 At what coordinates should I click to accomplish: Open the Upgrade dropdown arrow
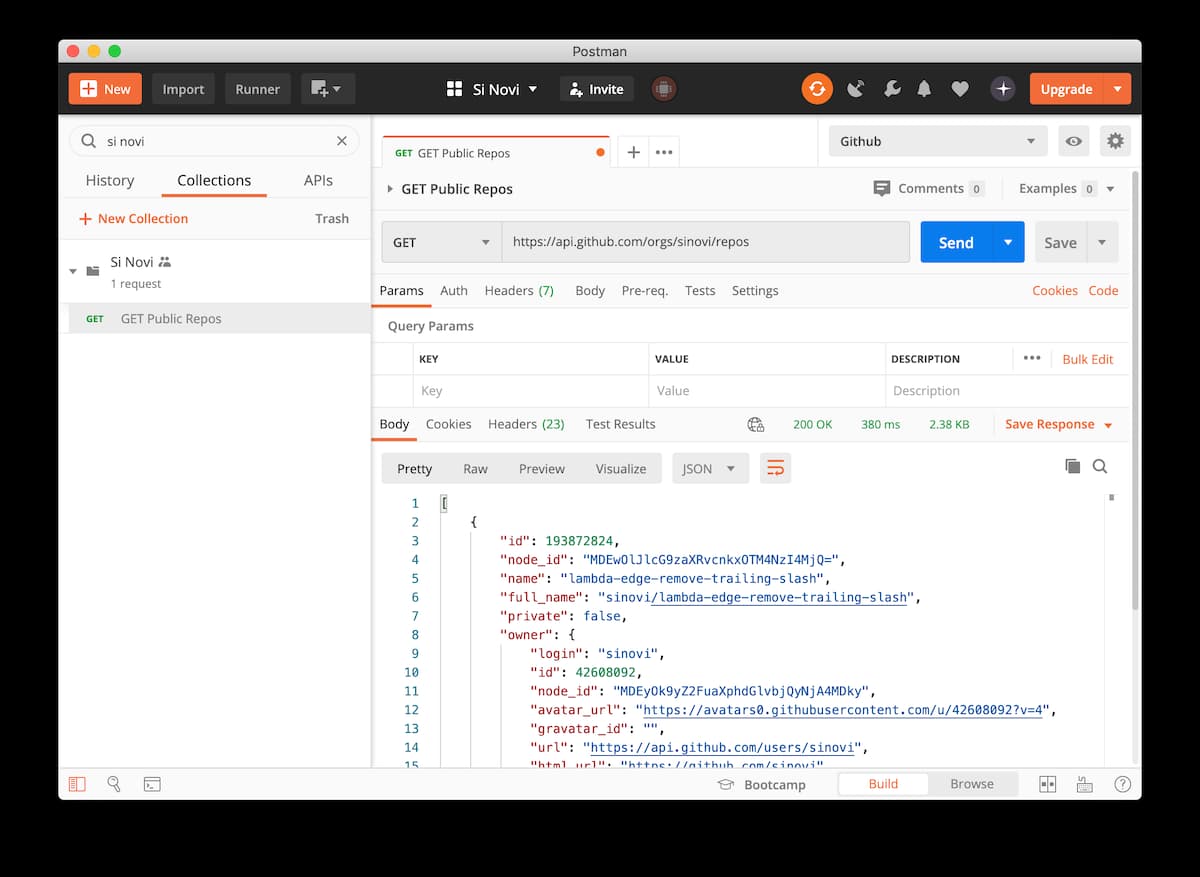click(x=1117, y=89)
